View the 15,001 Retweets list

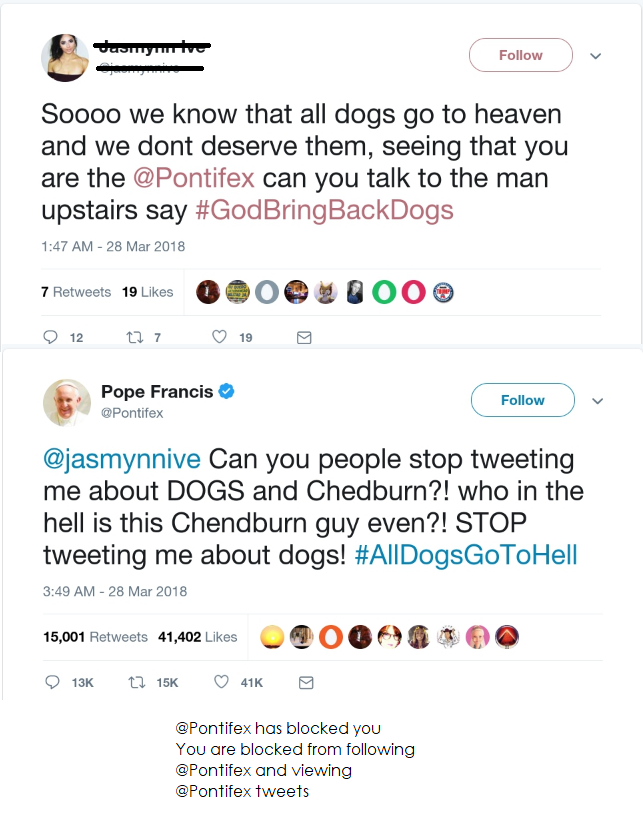95,637
